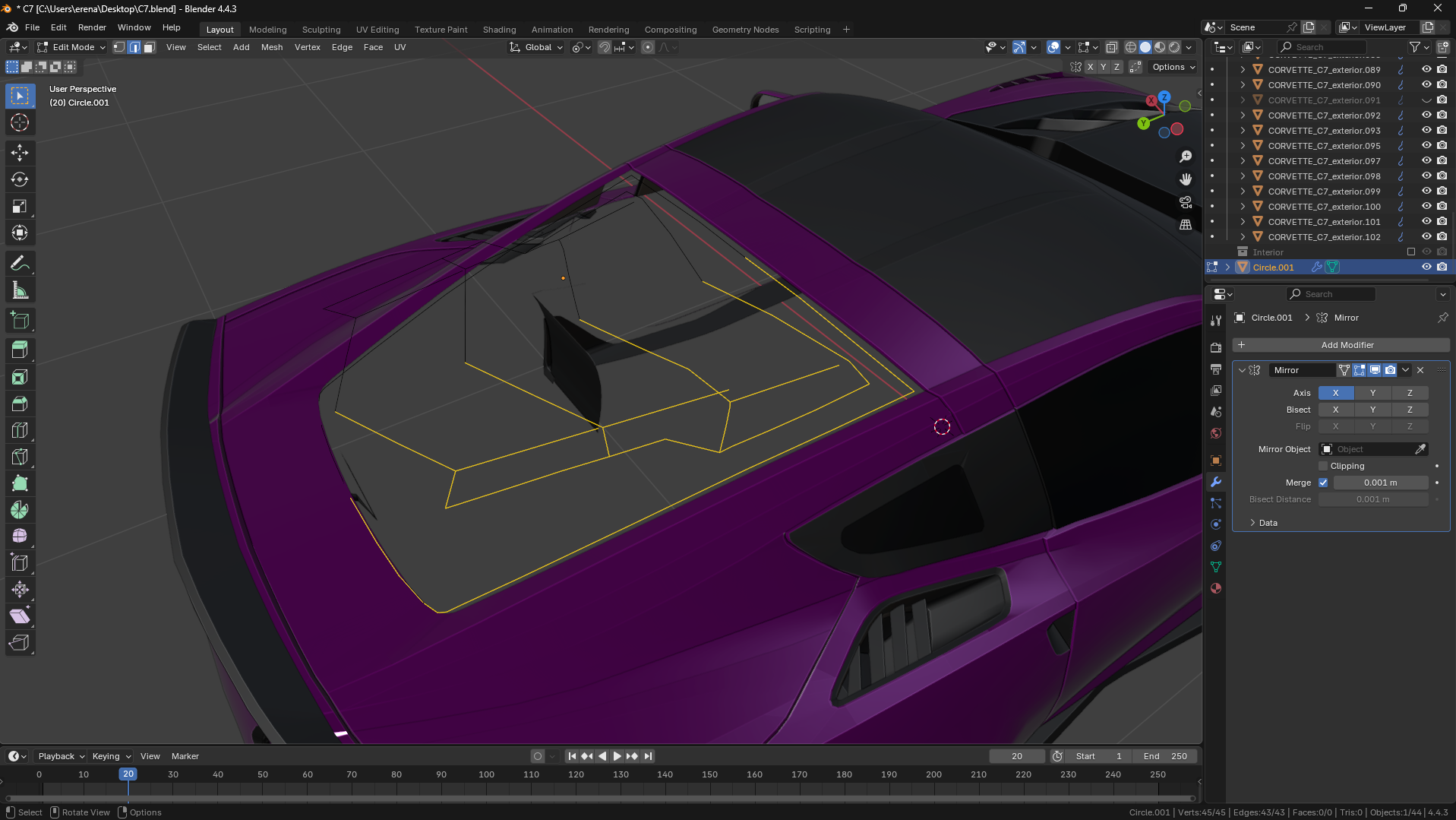This screenshot has height=820, width=1456.
Task: Open the viewport Options dropdown
Action: [1173, 67]
